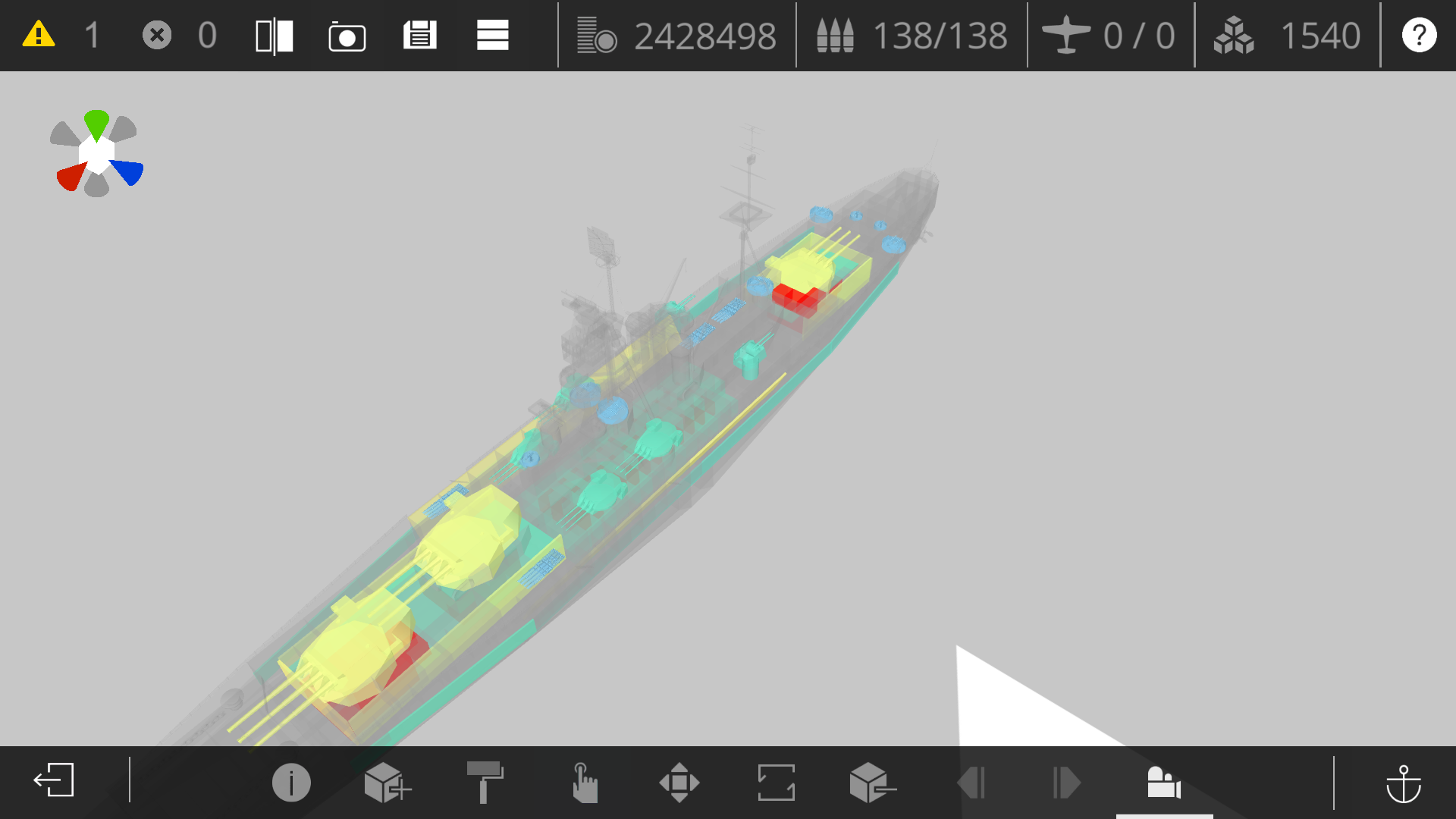Click the undo step-back arrow

pyautogui.click(x=971, y=783)
